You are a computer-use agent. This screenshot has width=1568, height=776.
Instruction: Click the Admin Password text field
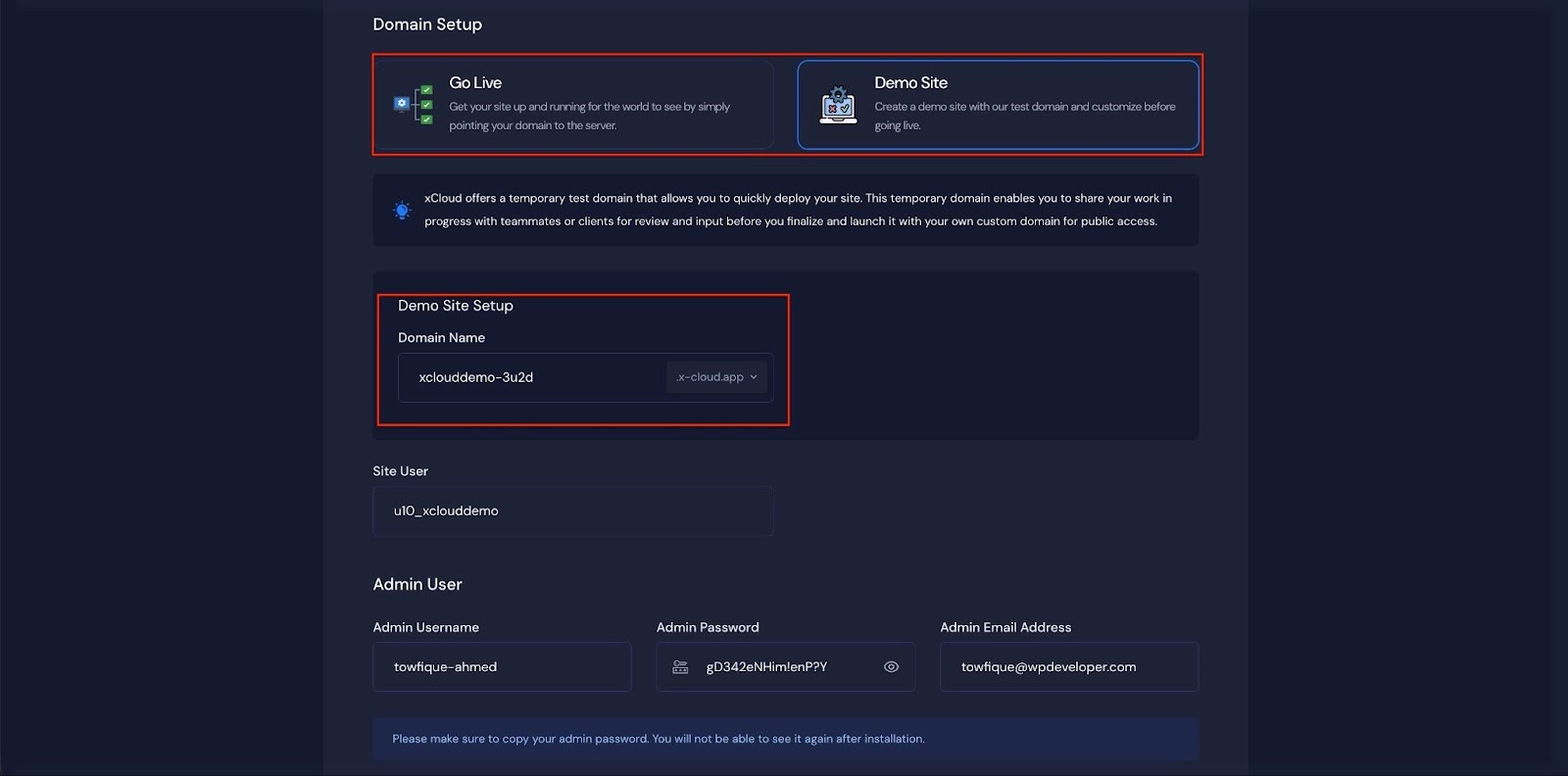[784, 666]
